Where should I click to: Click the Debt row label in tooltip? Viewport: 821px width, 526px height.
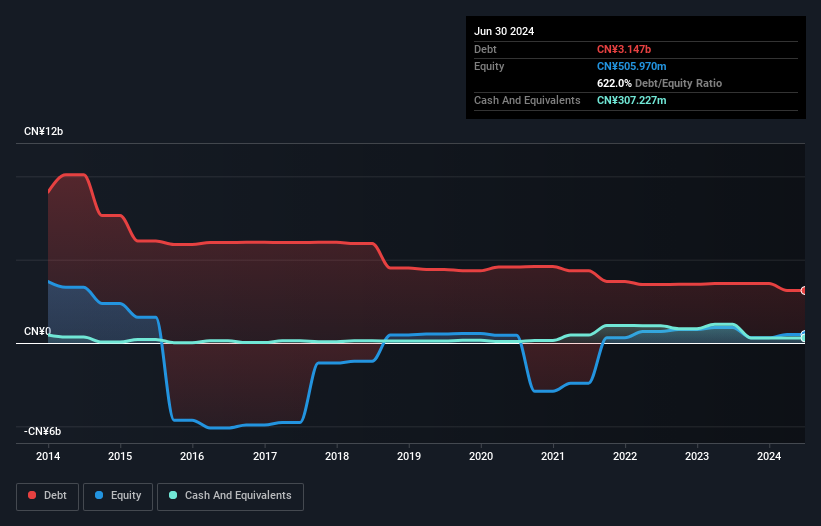coord(485,49)
